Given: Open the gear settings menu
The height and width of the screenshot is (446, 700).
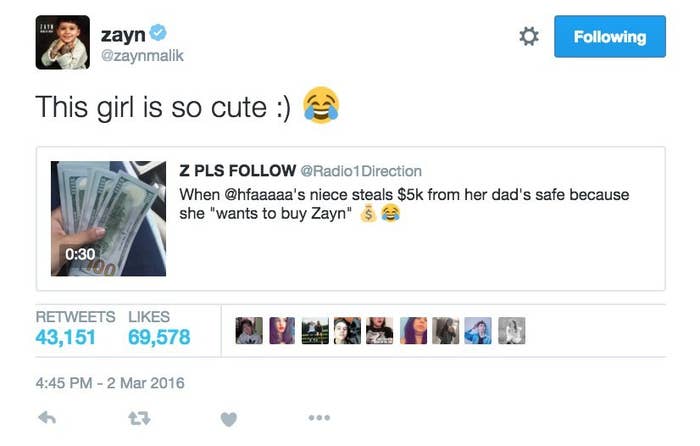Looking at the screenshot, I should tap(529, 36).
